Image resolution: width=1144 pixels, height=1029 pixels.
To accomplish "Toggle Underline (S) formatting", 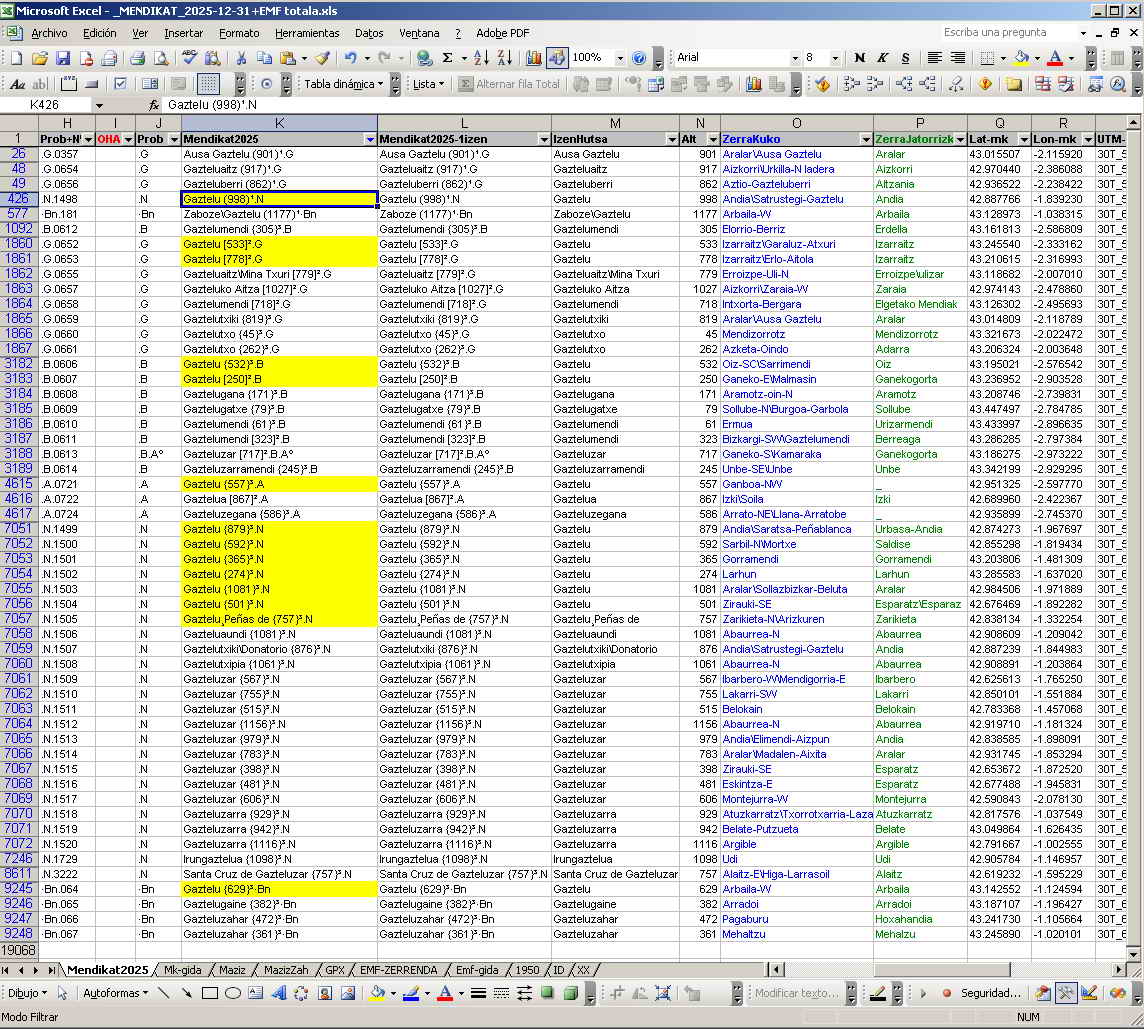I will click(905, 58).
